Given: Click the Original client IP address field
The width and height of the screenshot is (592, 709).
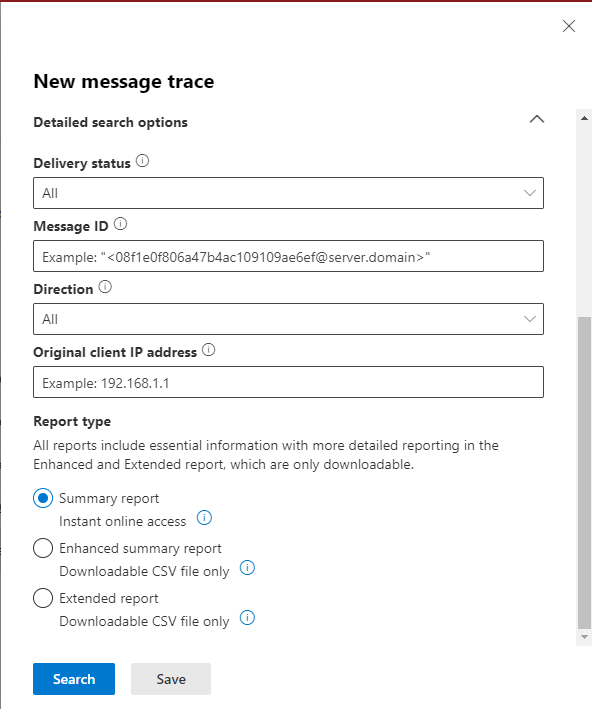Looking at the screenshot, I should point(289,383).
